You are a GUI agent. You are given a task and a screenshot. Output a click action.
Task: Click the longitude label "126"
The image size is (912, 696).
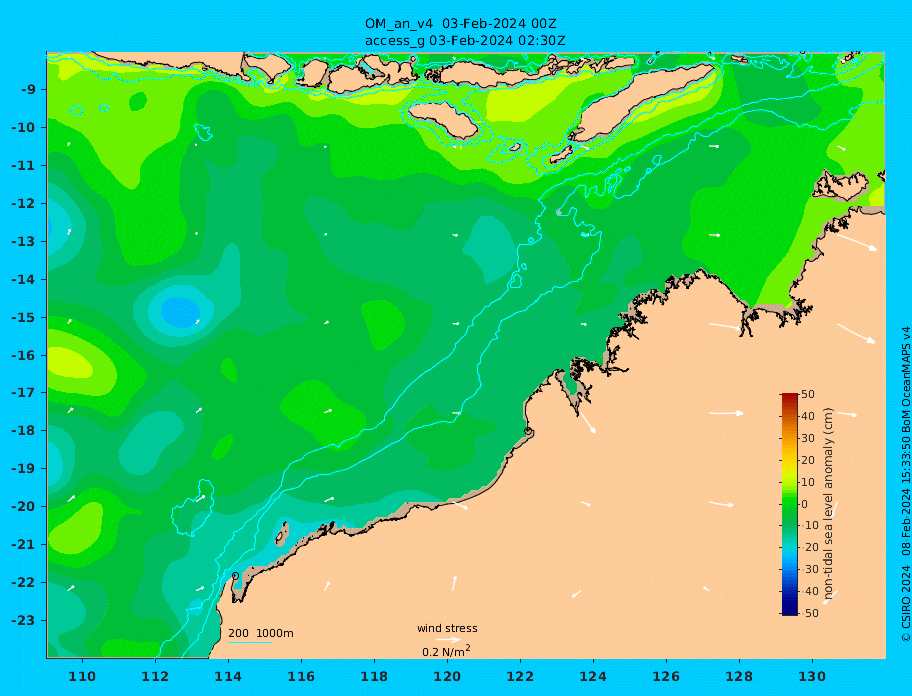tap(666, 677)
